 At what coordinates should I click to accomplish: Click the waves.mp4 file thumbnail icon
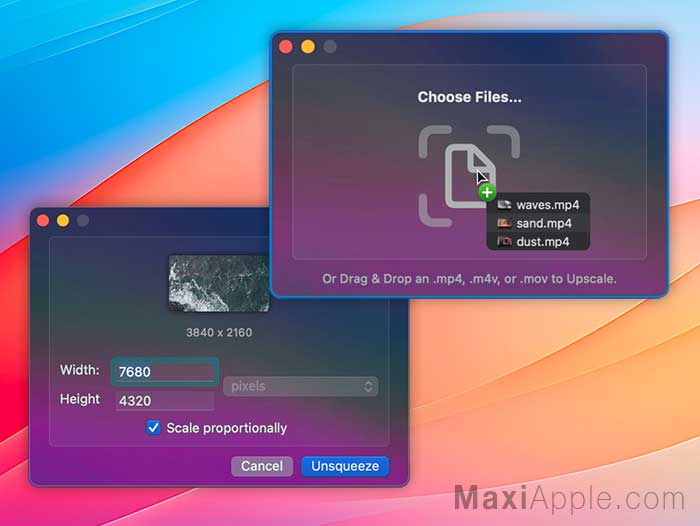[x=504, y=205]
